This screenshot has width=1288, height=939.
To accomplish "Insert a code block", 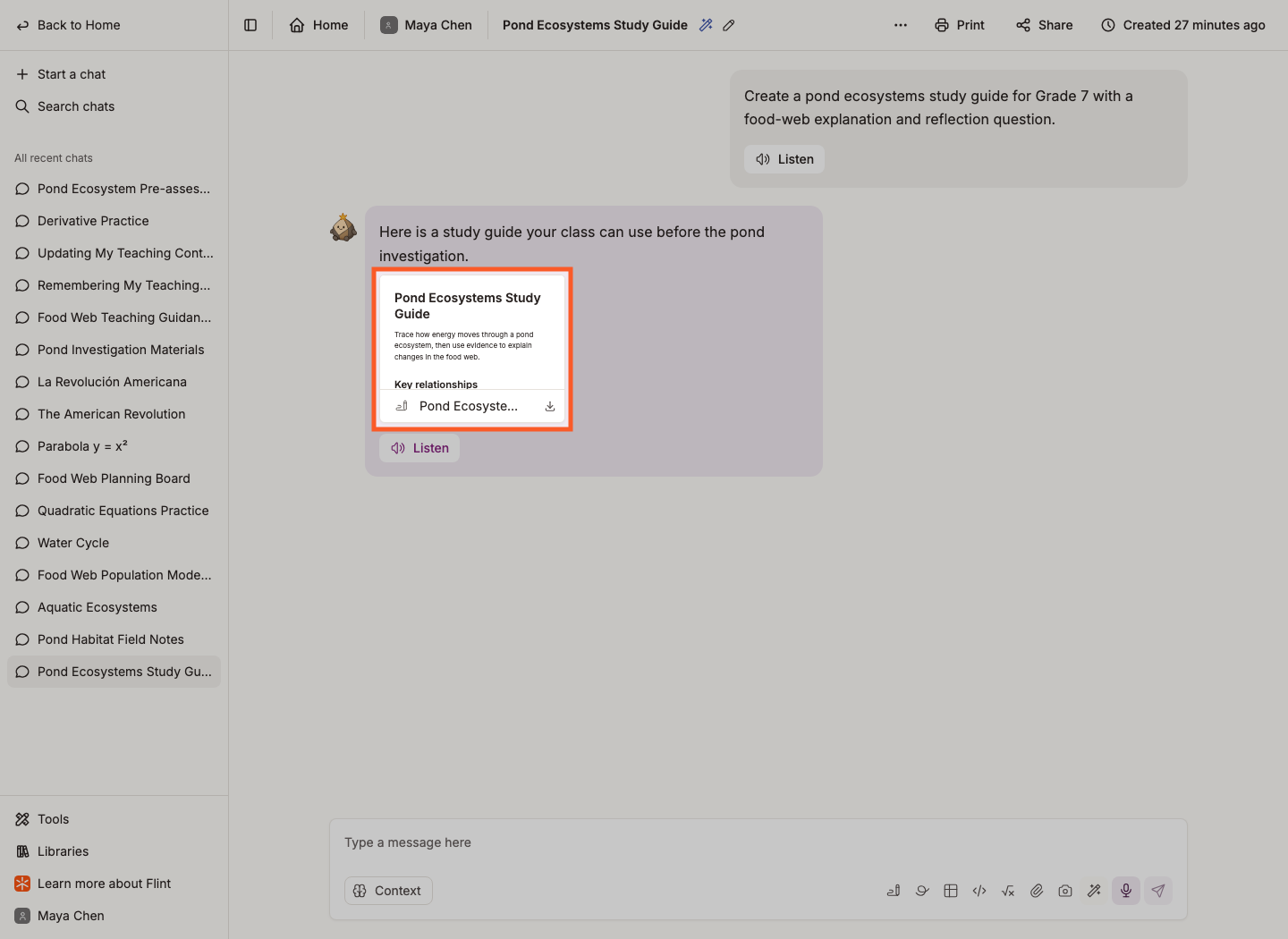I will click(x=979, y=891).
